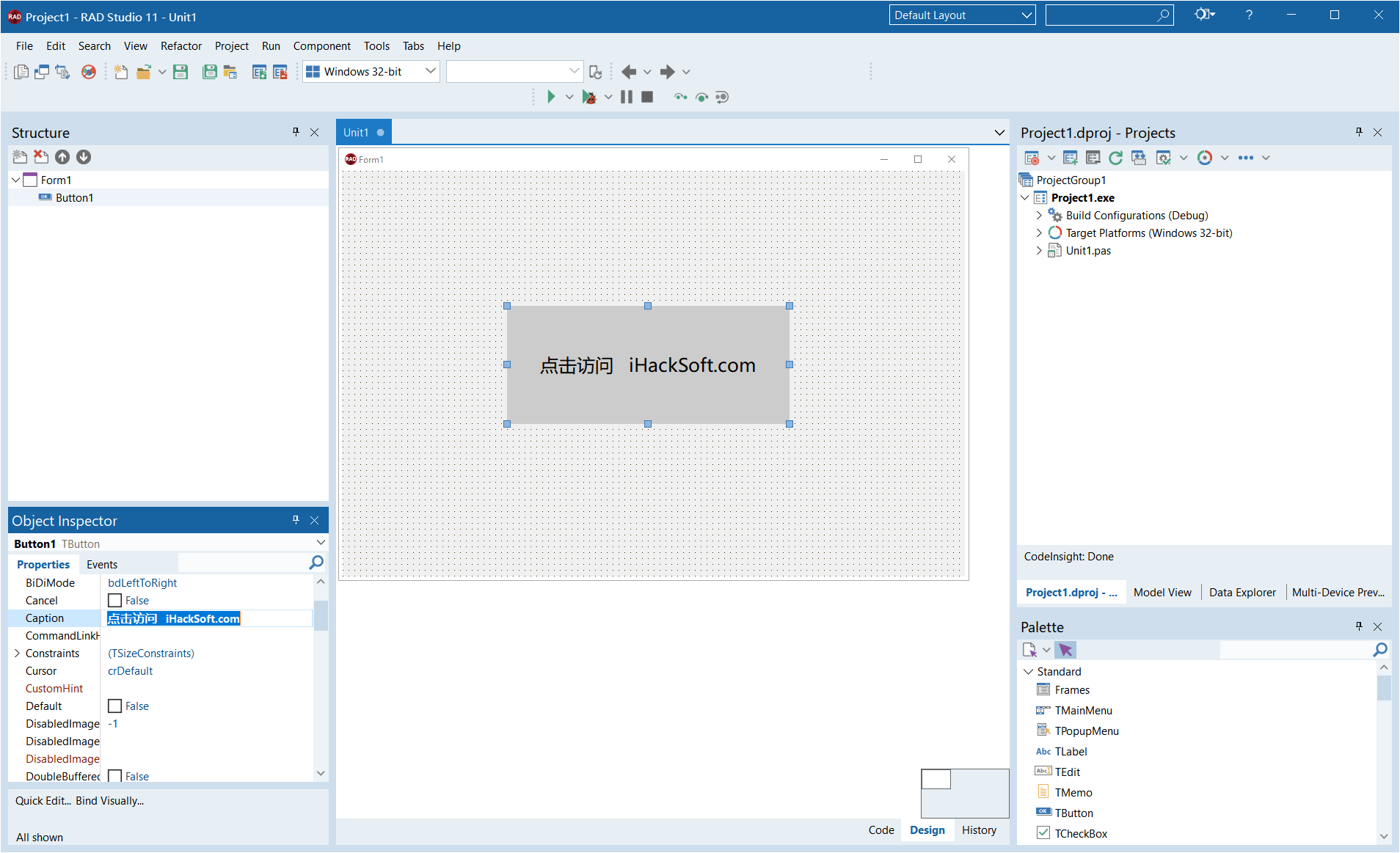Open the History tab

(x=979, y=830)
